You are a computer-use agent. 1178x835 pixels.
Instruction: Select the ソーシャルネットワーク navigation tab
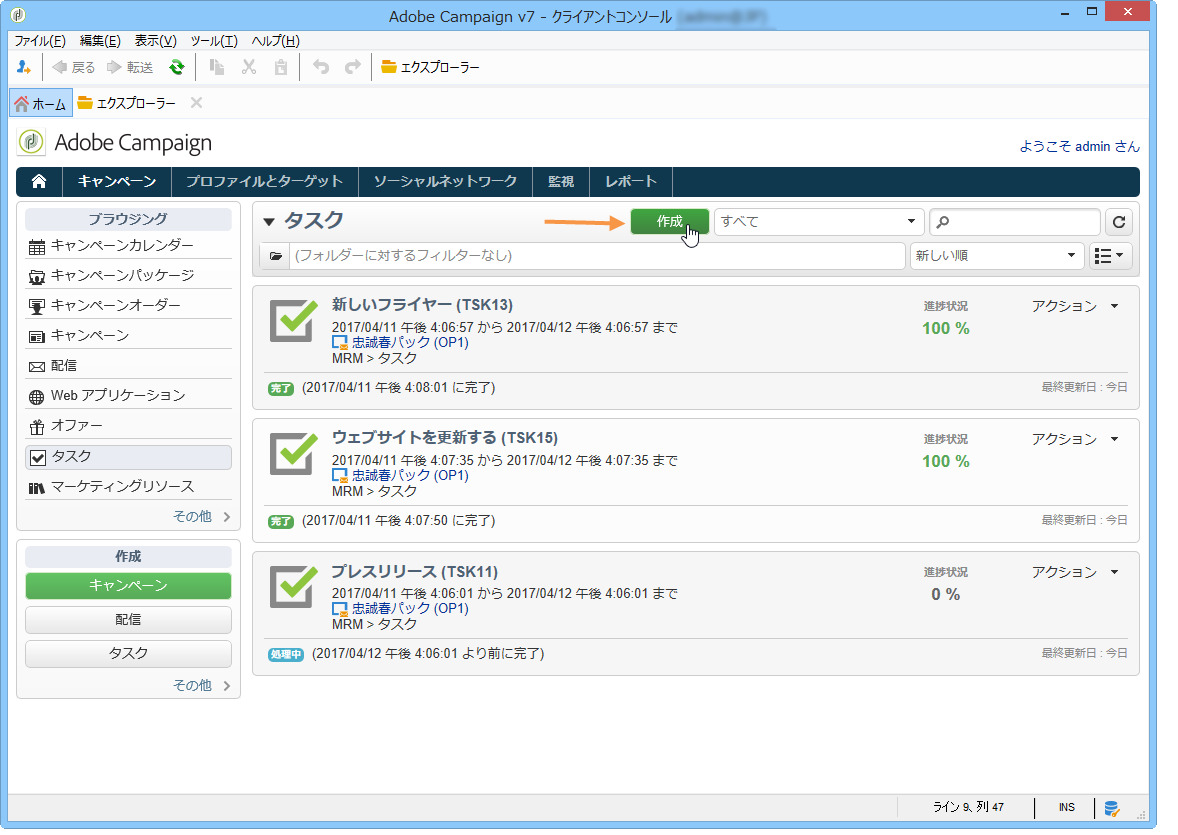(x=446, y=181)
